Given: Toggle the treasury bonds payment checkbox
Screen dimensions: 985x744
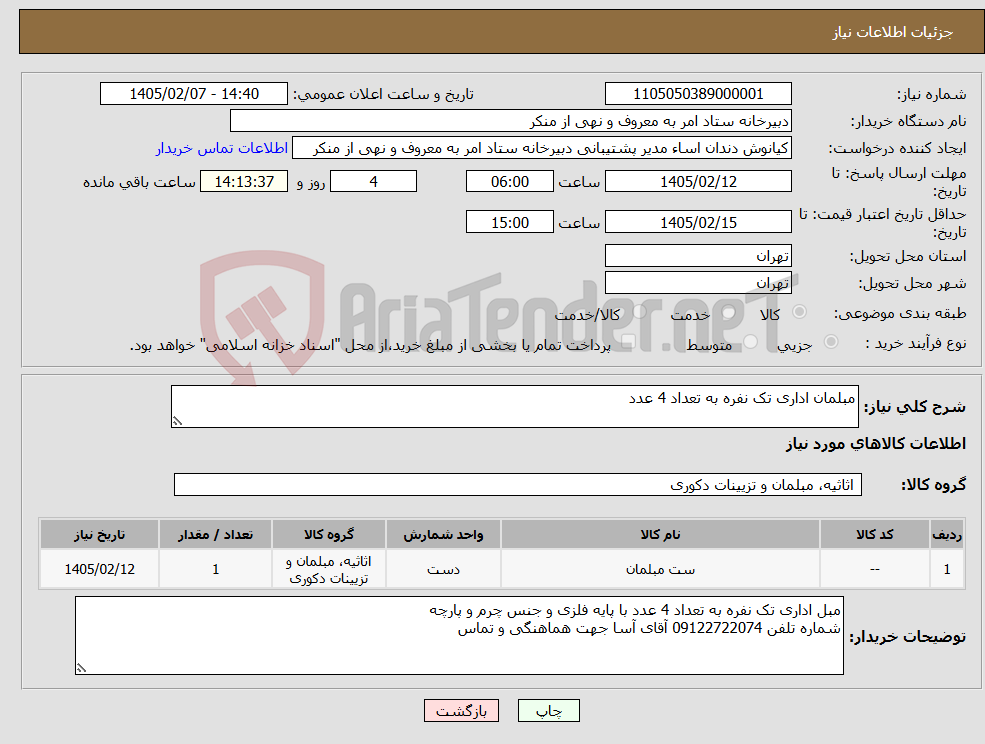Looking at the screenshot, I should click(x=627, y=342).
